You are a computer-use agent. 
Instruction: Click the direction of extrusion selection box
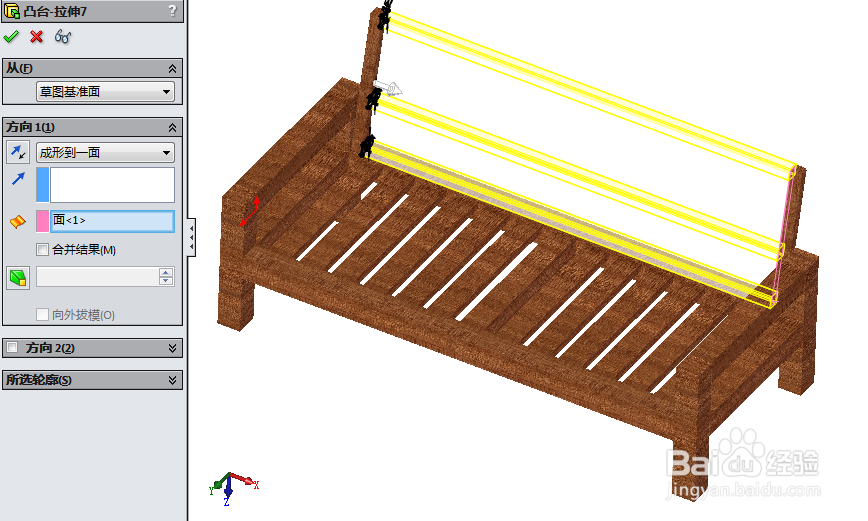(x=112, y=185)
